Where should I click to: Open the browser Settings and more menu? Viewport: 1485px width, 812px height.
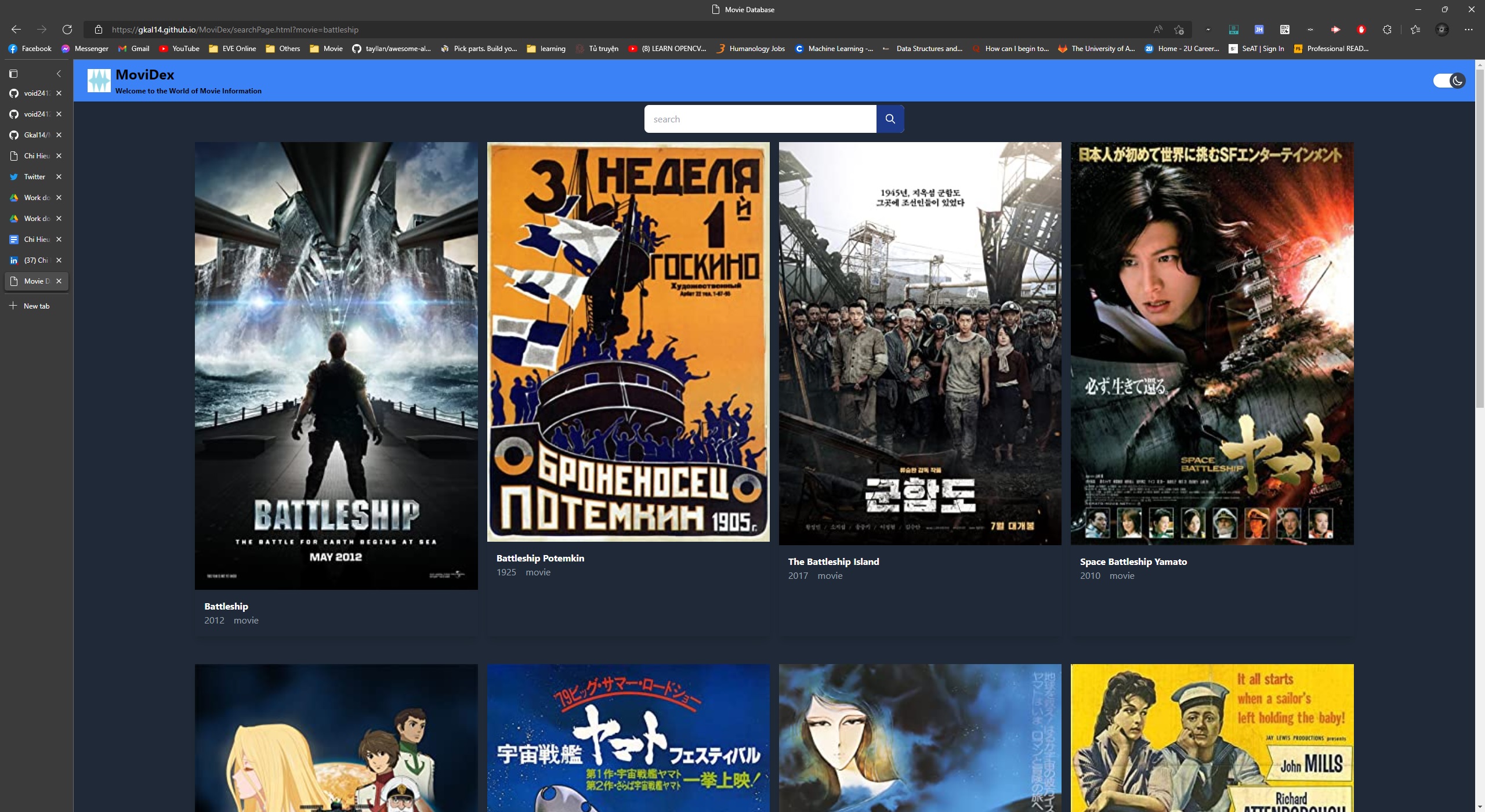[x=1469, y=30]
